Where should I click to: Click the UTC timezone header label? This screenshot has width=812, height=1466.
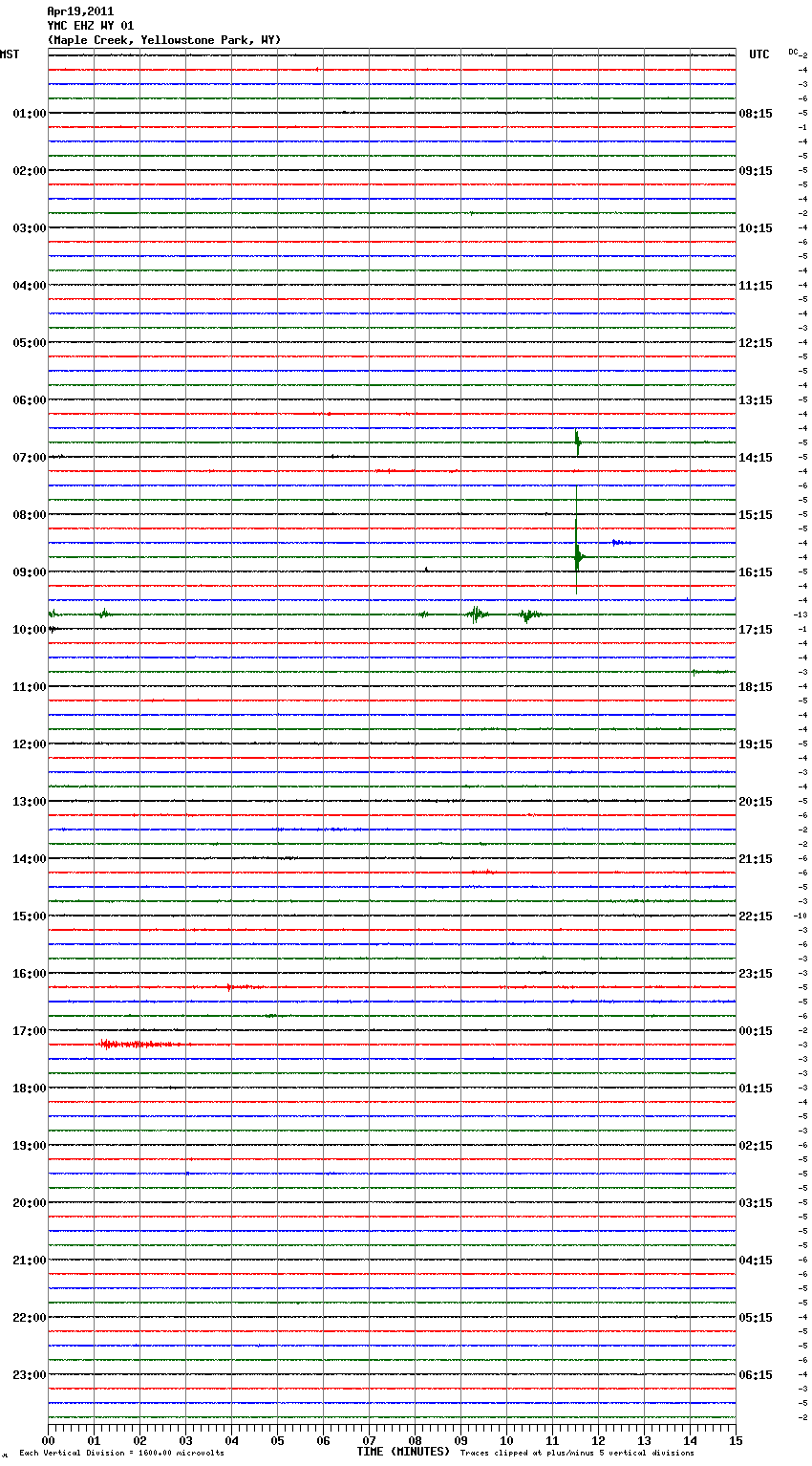click(x=759, y=54)
